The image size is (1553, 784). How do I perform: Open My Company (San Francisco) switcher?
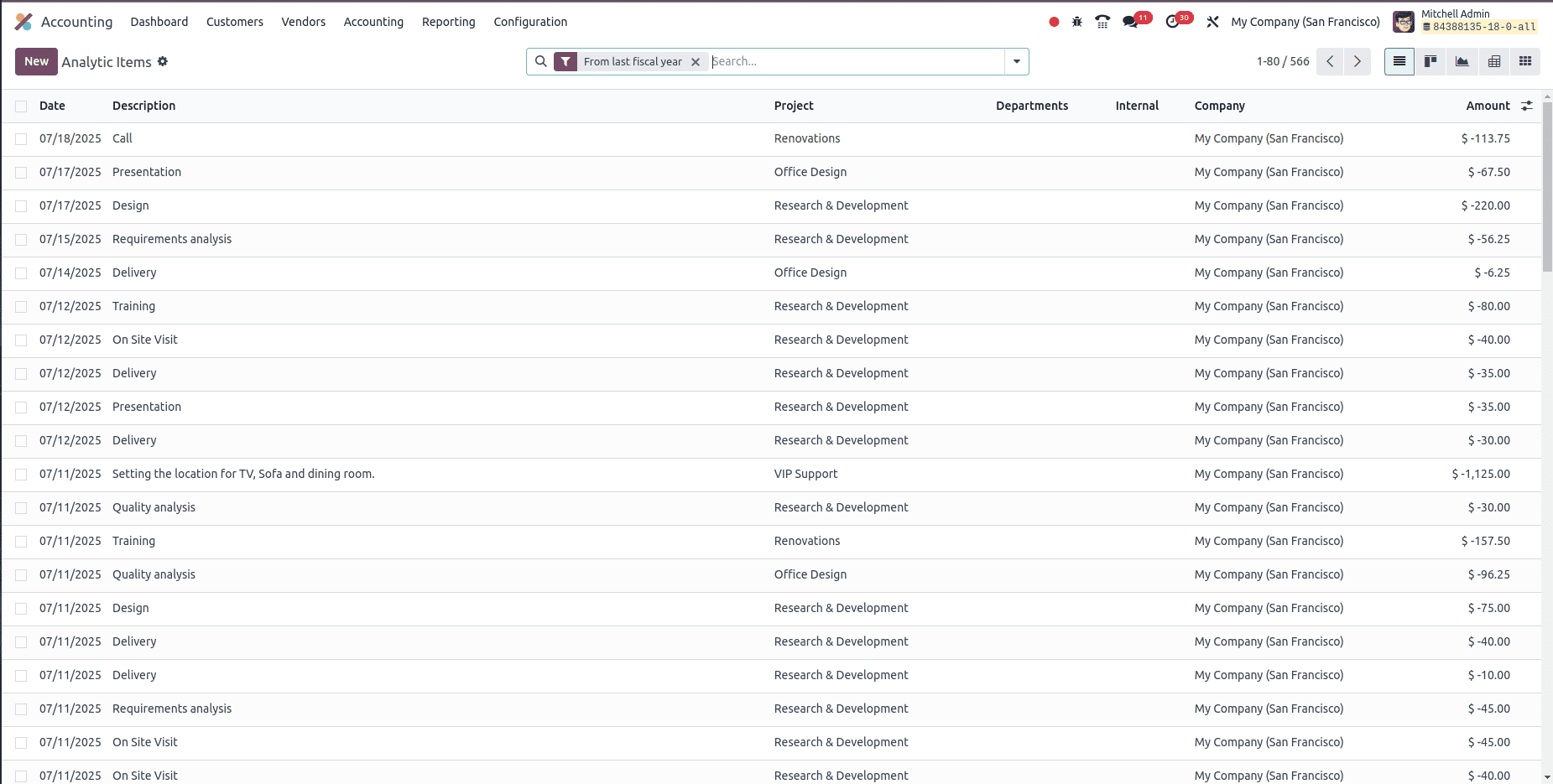coord(1305,22)
